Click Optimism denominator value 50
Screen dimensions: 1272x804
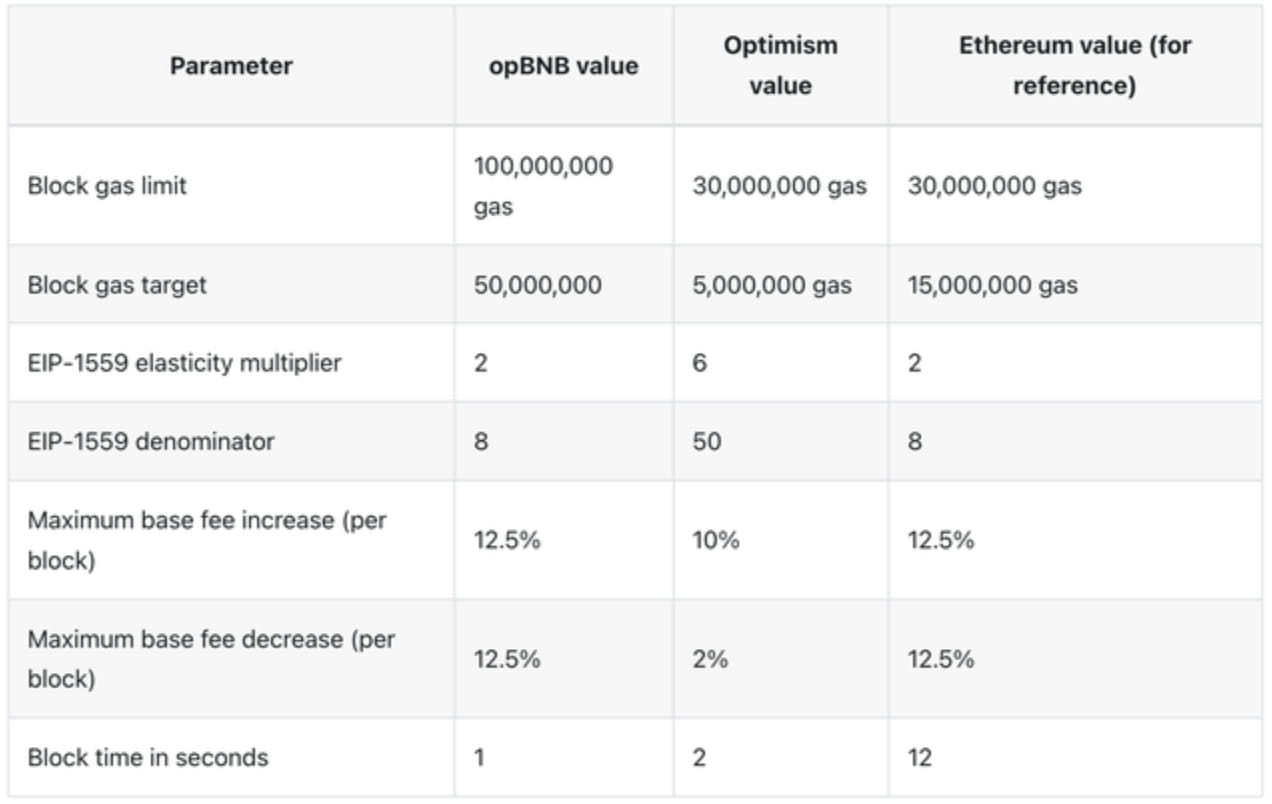pos(706,441)
